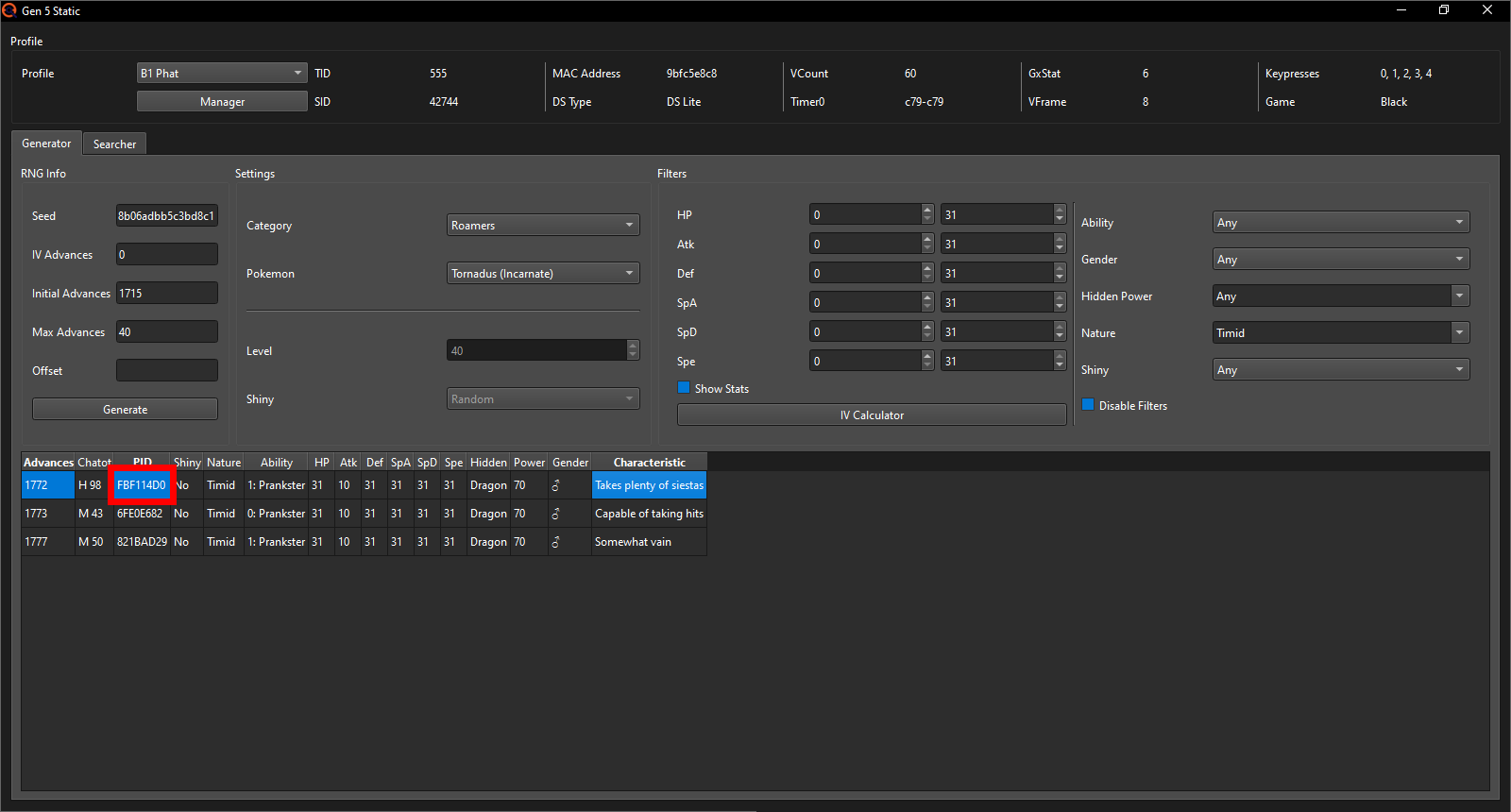Open the profile Manager button

[x=222, y=101]
